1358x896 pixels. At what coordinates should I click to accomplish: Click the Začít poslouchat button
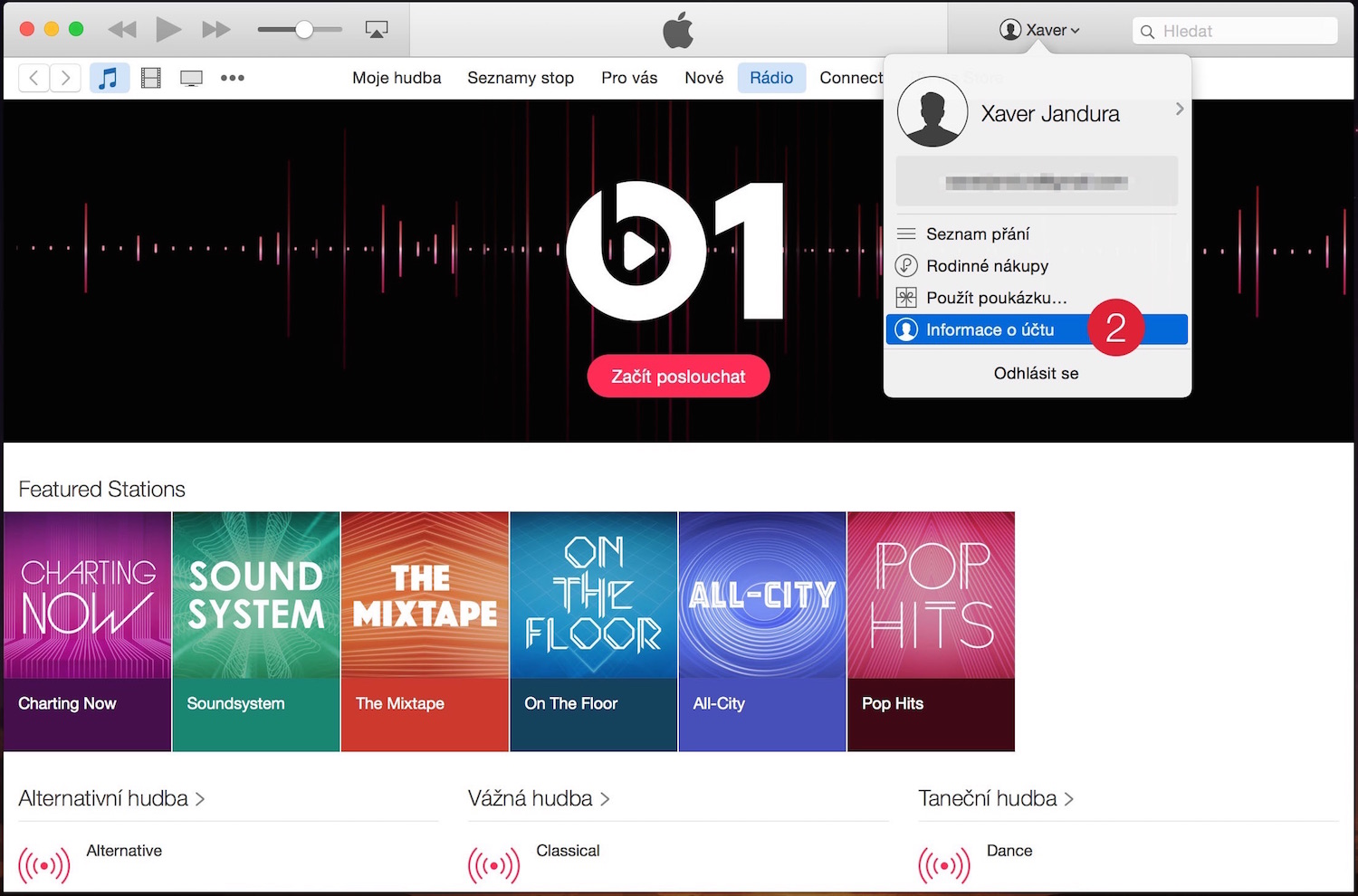[678, 377]
